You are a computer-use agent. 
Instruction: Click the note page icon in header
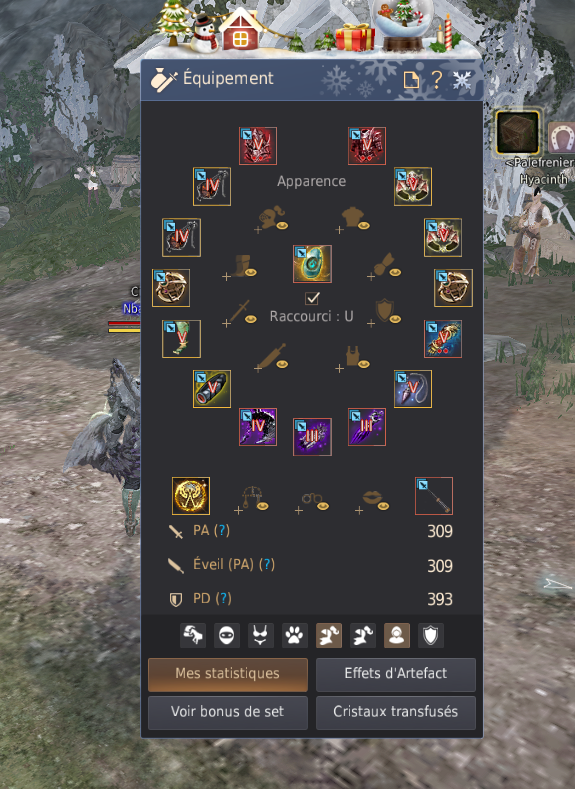click(411, 80)
